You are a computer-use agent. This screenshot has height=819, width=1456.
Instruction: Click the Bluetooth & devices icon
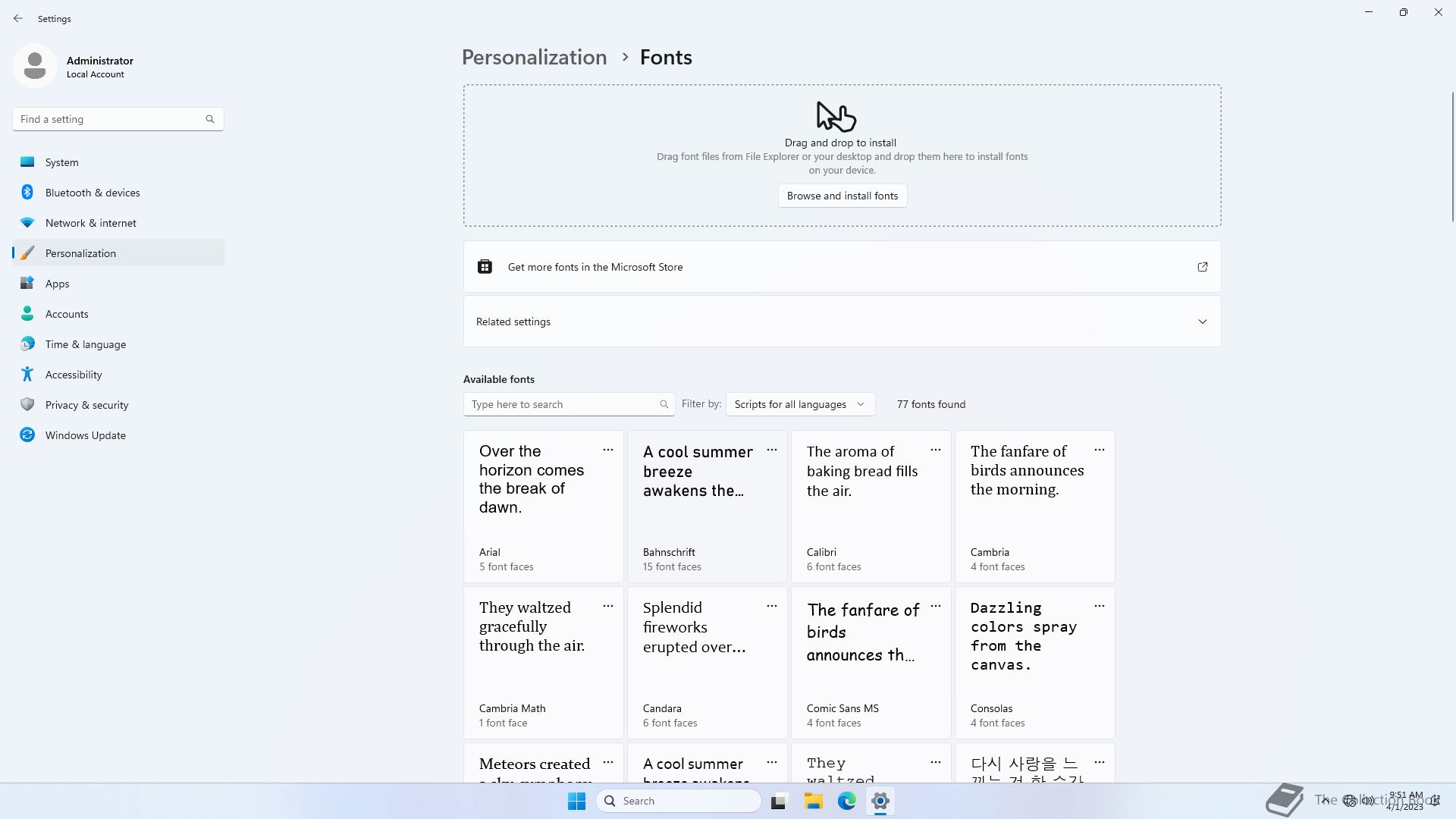point(27,193)
